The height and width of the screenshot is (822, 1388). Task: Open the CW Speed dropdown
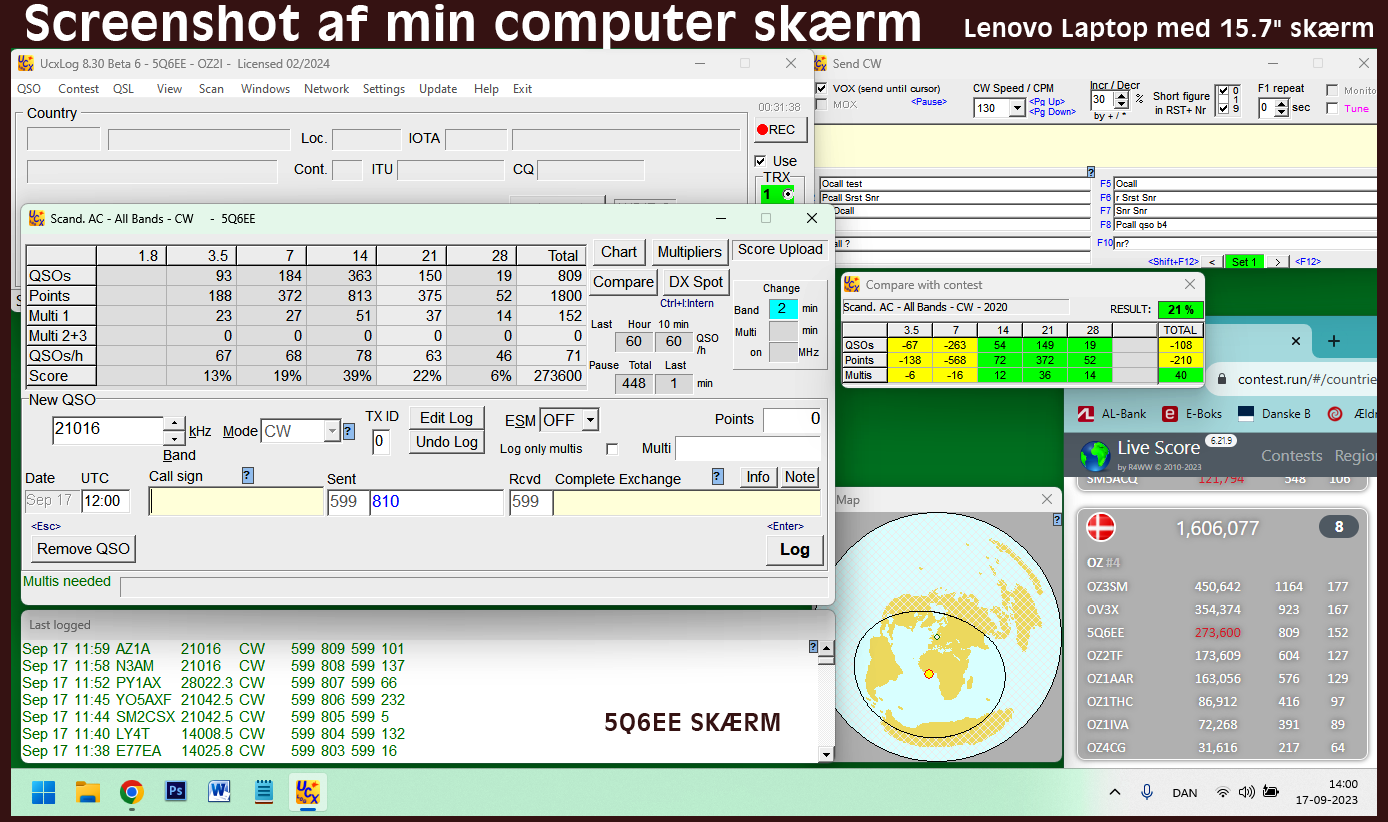click(x=1017, y=108)
